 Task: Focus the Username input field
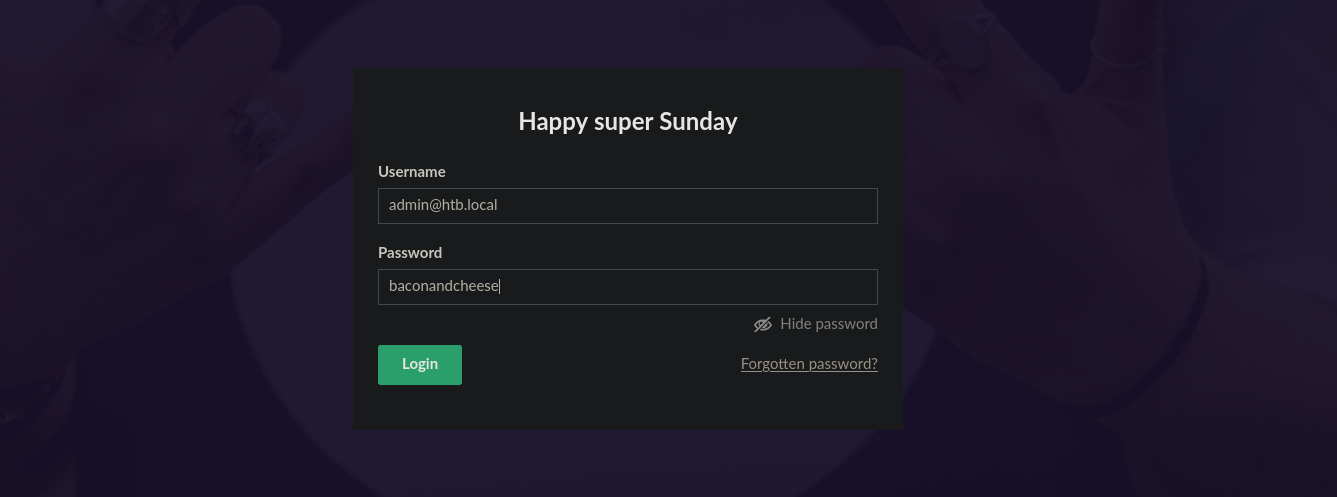click(x=627, y=206)
